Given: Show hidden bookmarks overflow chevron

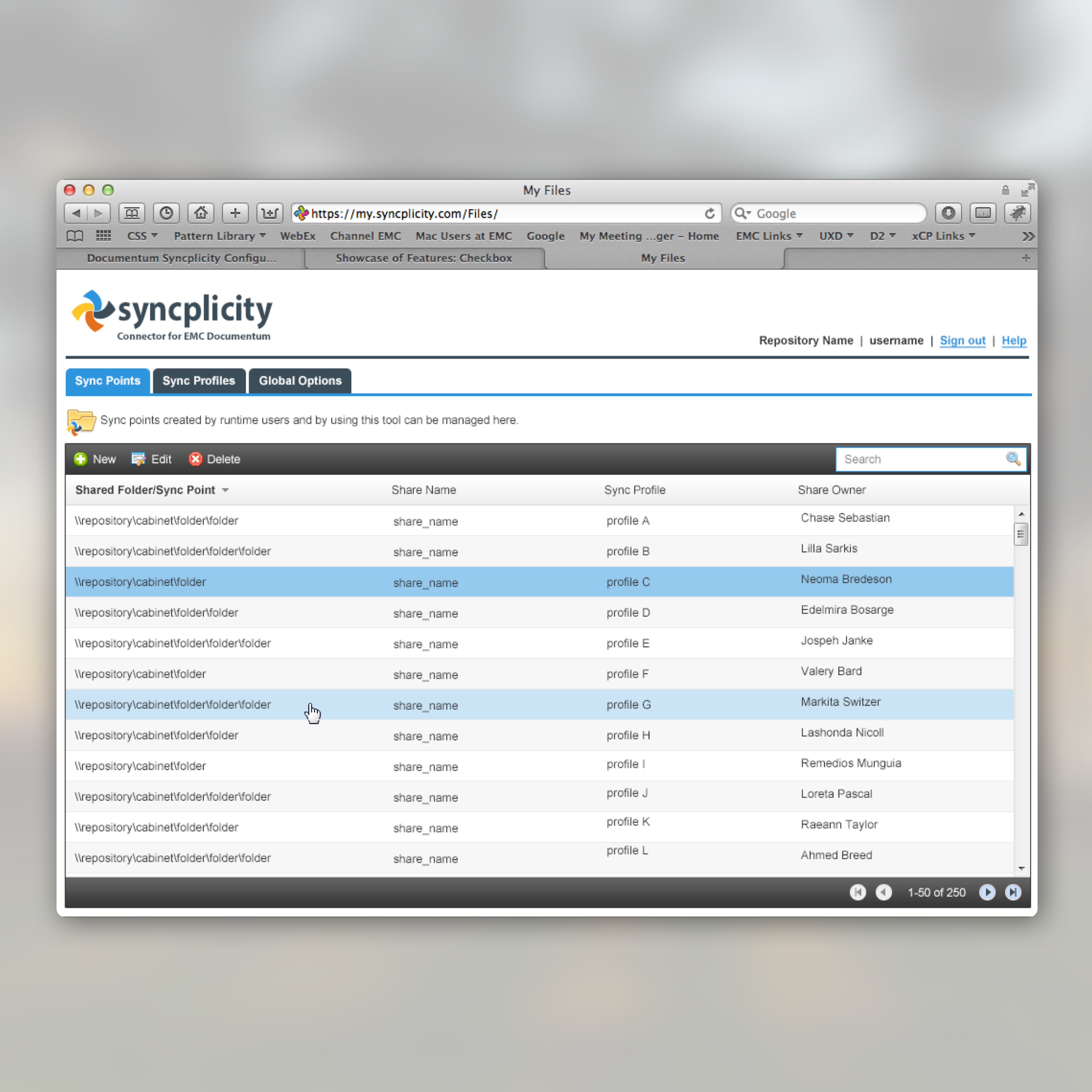Looking at the screenshot, I should point(1027,236).
